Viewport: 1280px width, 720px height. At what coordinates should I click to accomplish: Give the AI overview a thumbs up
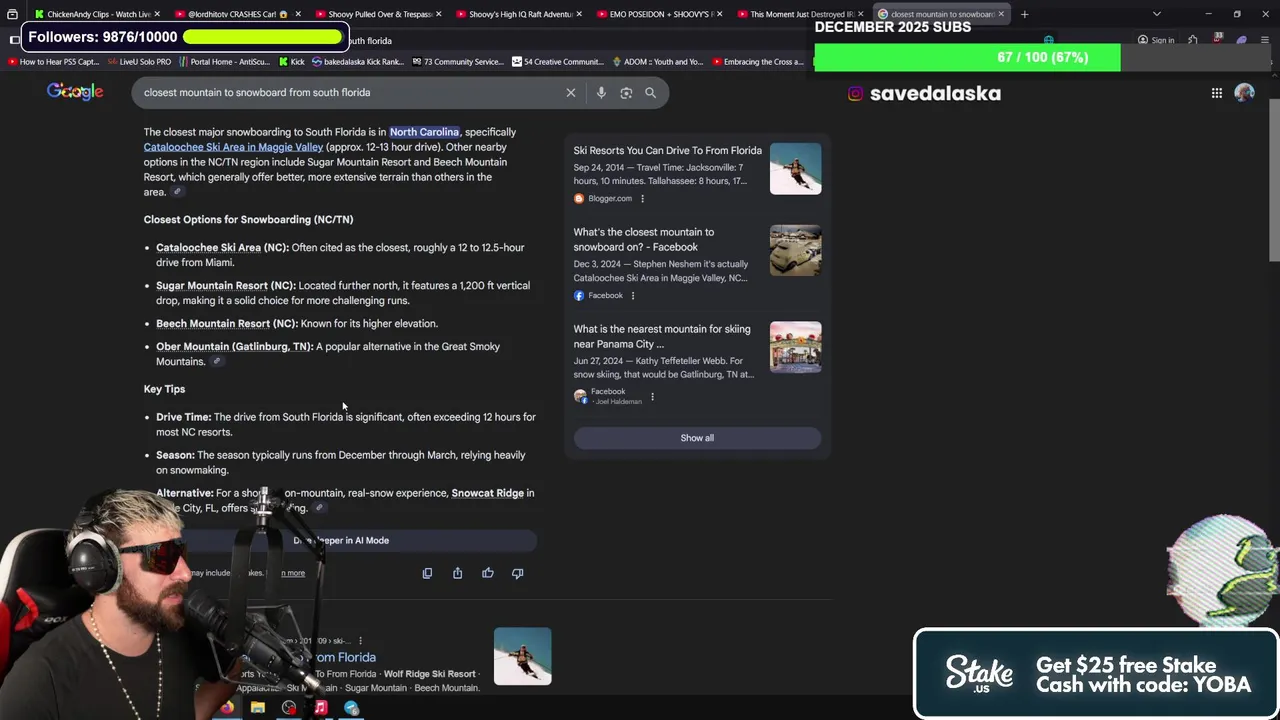[x=488, y=573]
